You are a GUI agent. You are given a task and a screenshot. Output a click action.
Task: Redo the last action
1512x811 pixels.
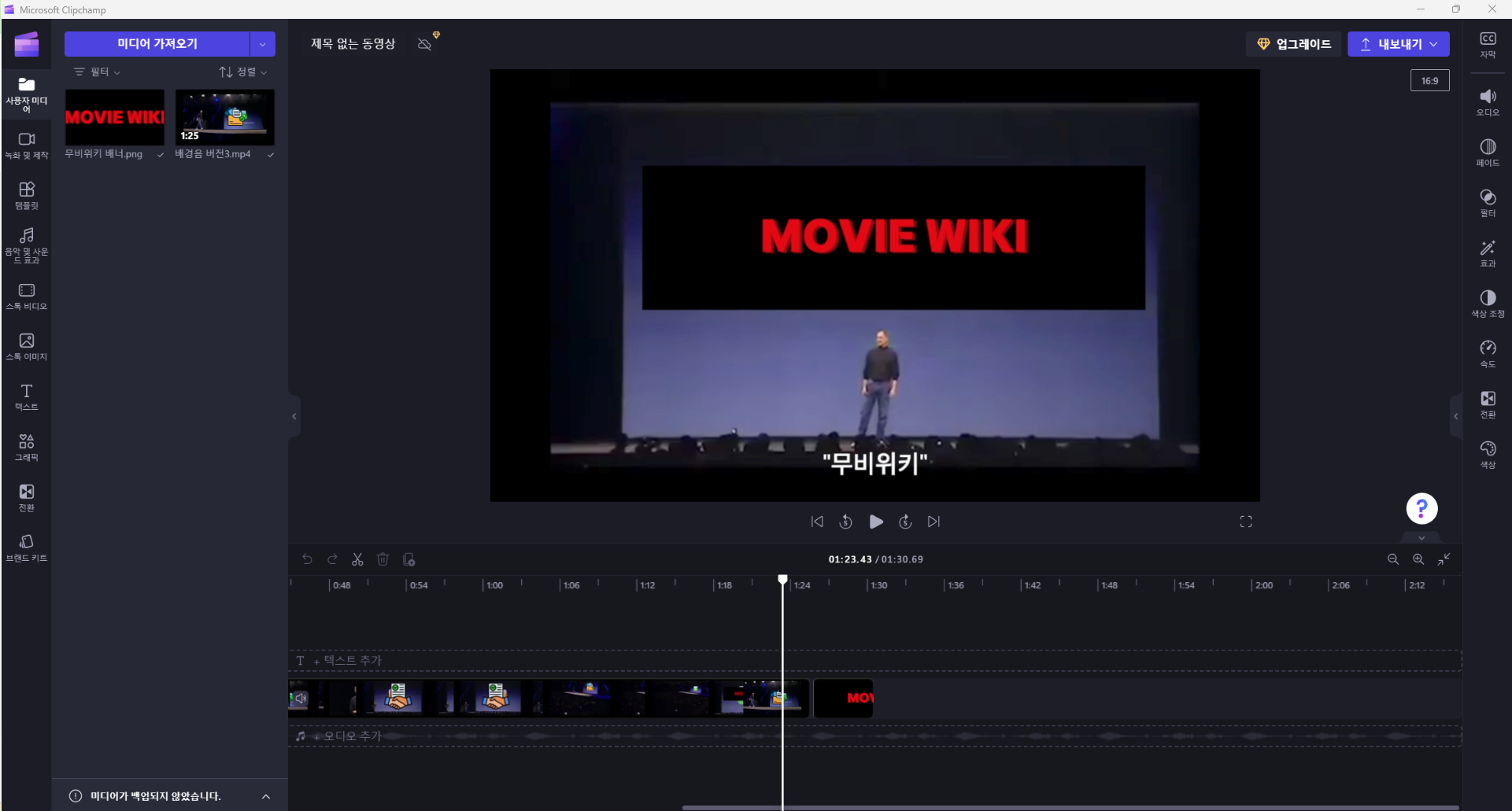pyautogui.click(x=332, y=559)
